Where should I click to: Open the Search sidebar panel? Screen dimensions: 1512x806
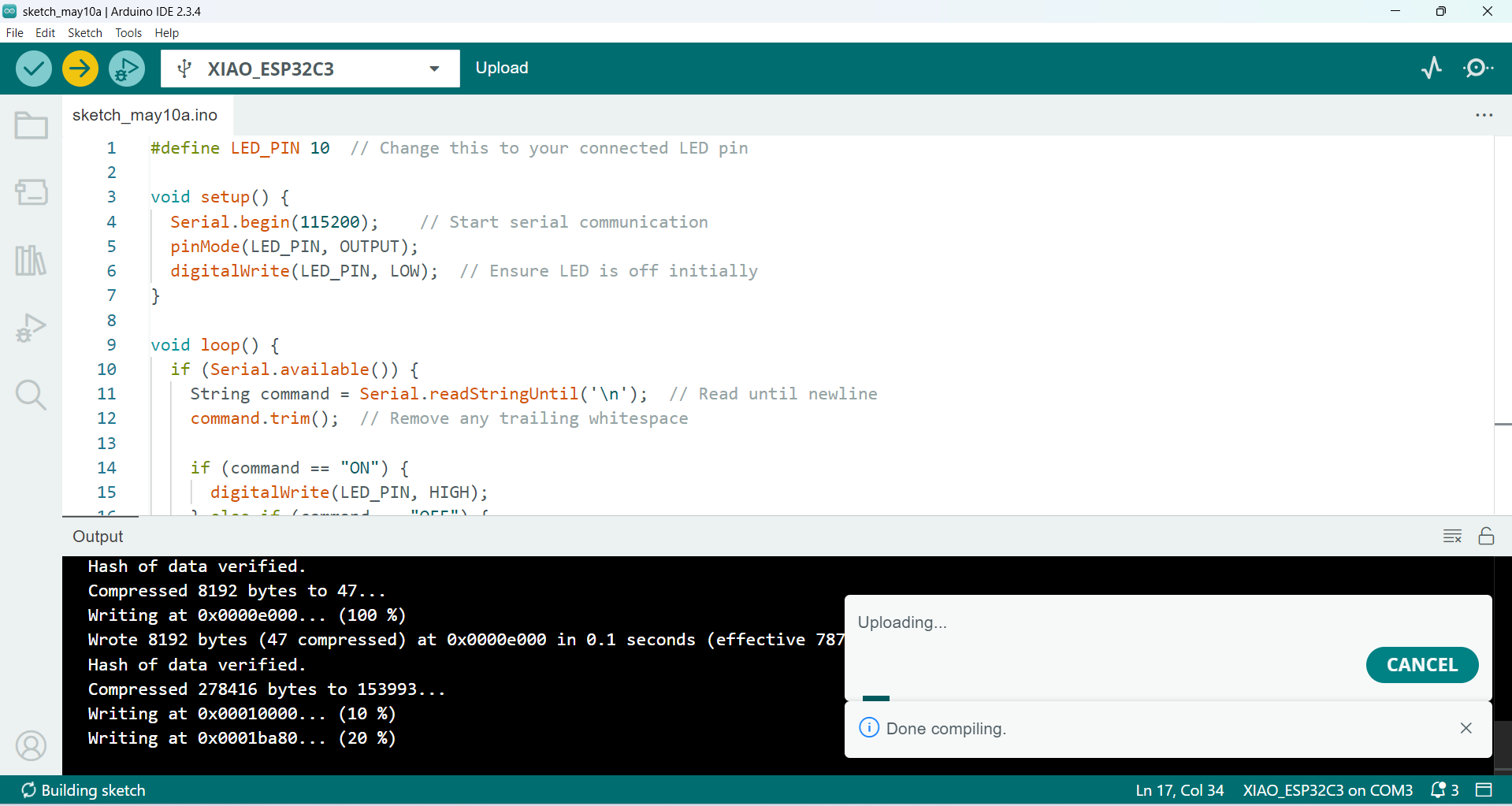(x=31, y=395)
